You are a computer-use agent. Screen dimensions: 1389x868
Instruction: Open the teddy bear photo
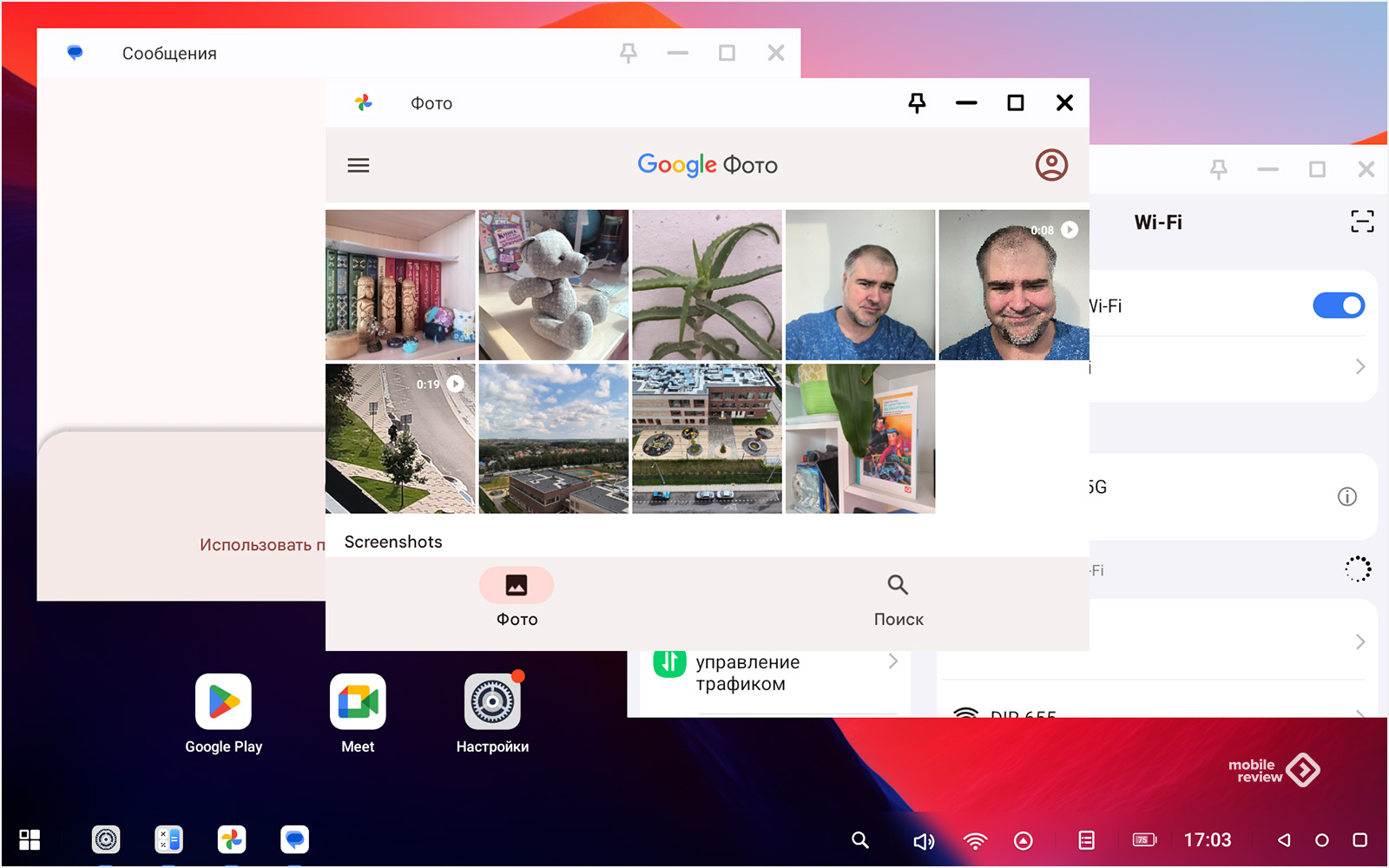554,285
